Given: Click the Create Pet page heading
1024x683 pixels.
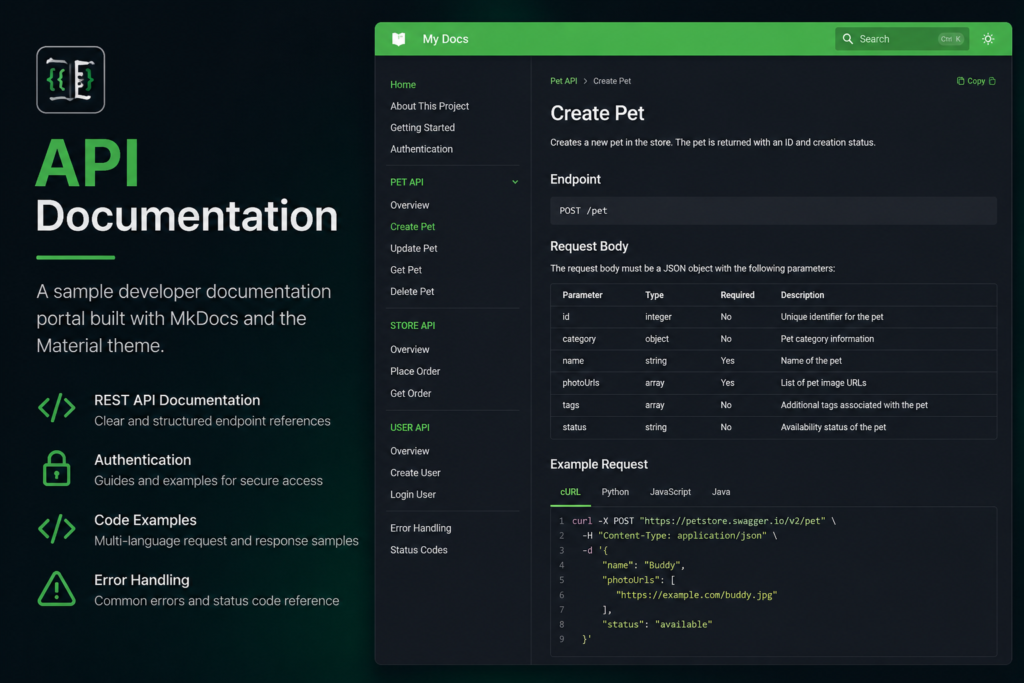Looking at the screenshot, I should click(597, 114).
